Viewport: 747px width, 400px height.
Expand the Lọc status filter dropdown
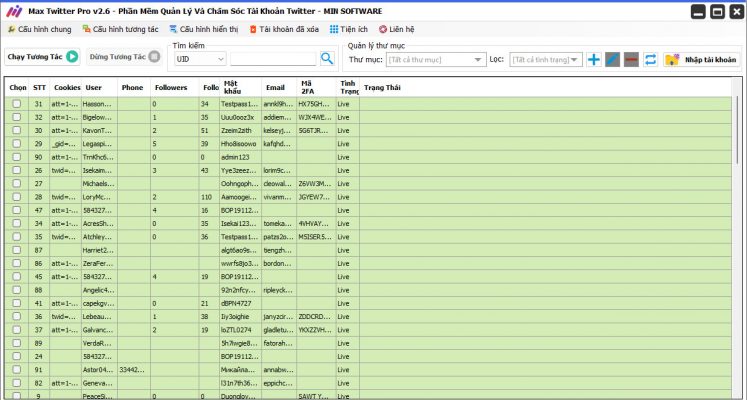pos(546,60)
